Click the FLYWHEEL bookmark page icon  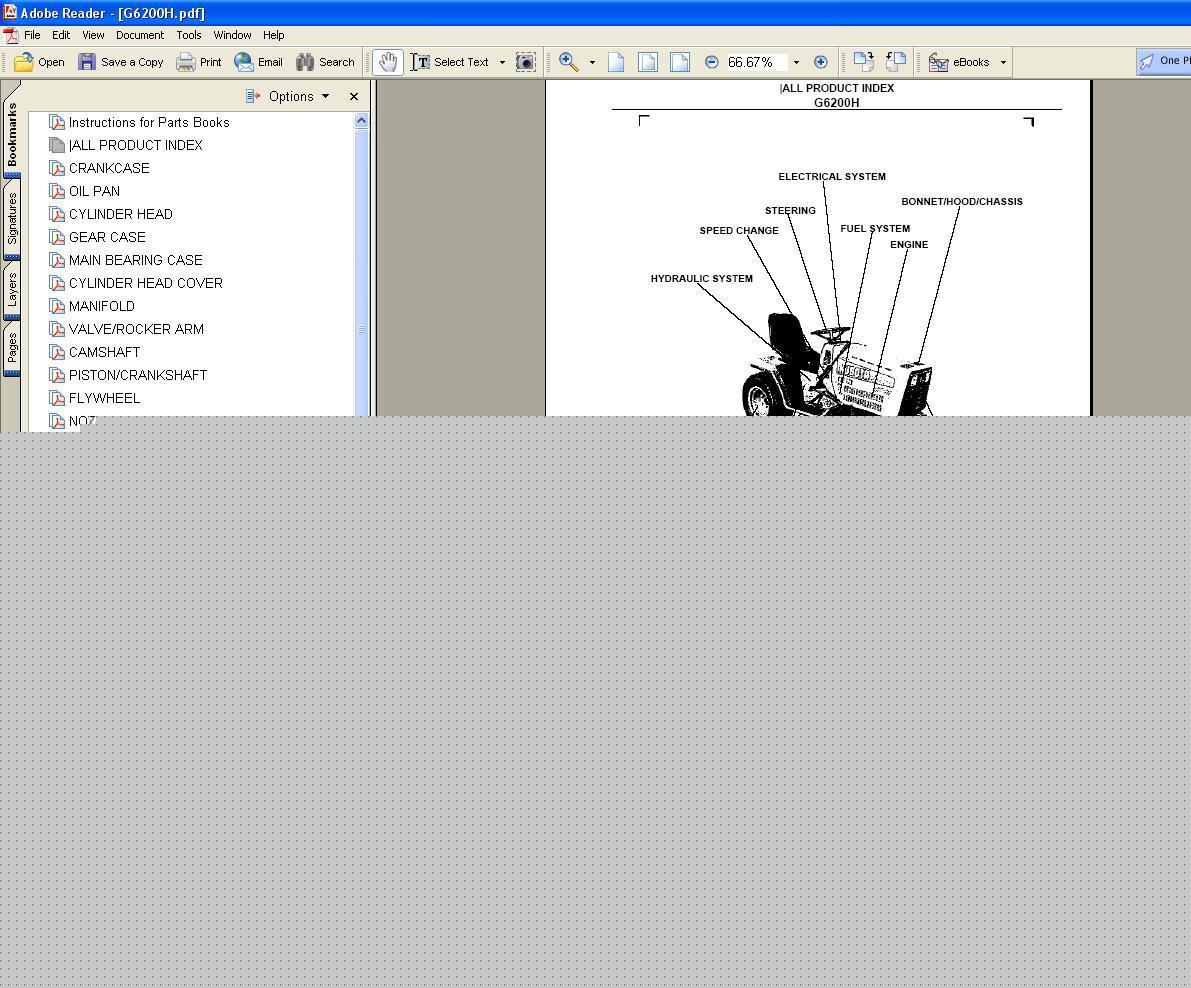[x=57, y=398]
